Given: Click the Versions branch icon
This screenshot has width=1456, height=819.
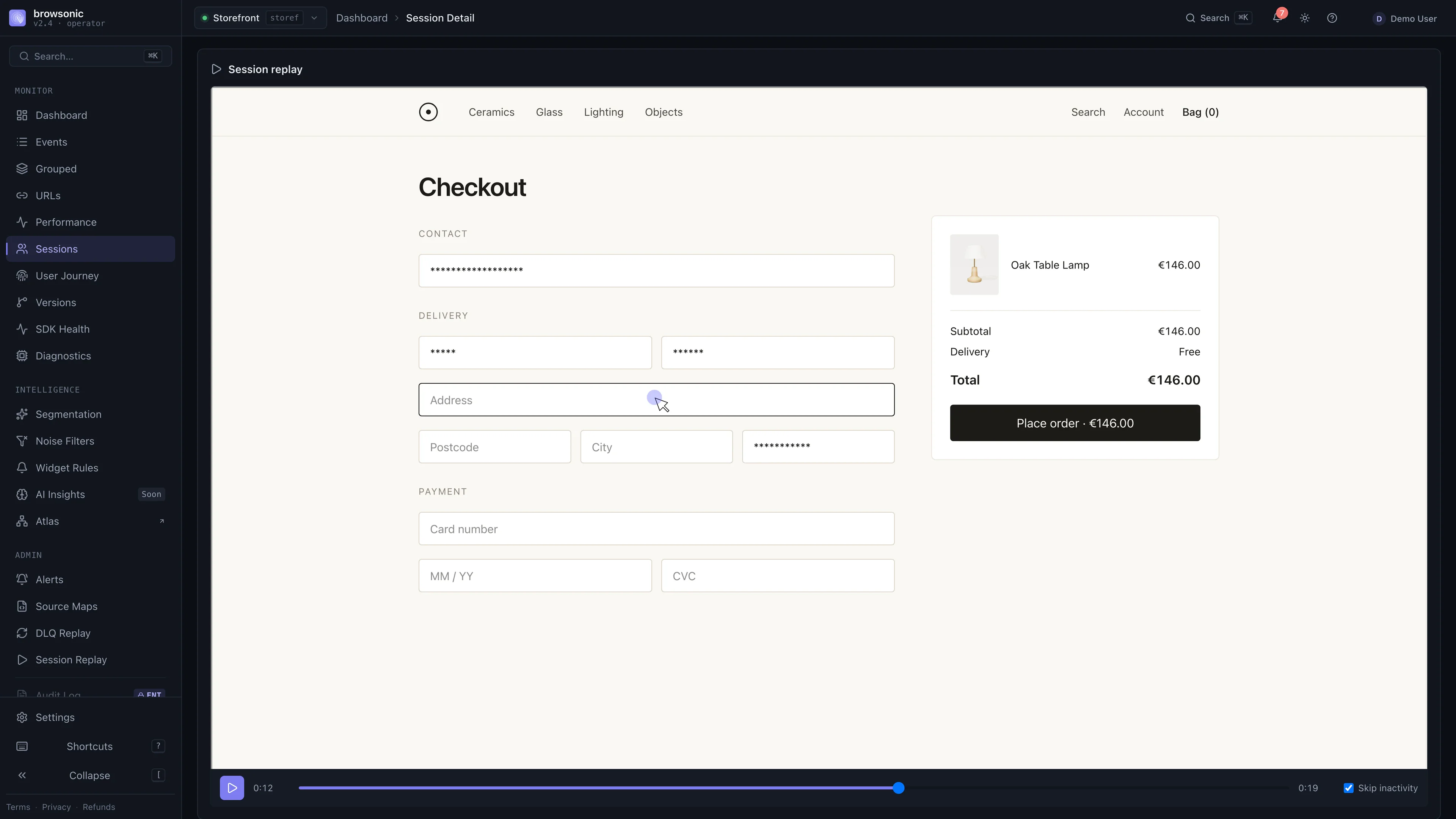Looking at the screenshot, I should [x=22, y=303].
